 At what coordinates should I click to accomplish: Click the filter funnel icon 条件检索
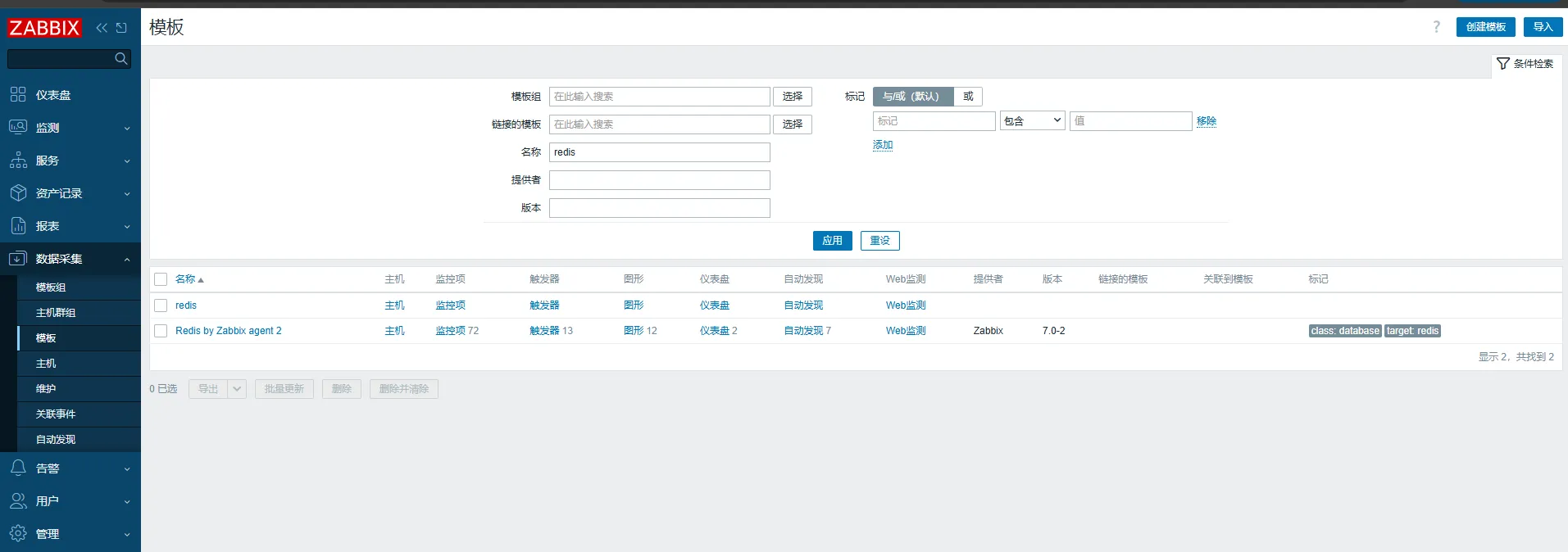click(1502, 63)
